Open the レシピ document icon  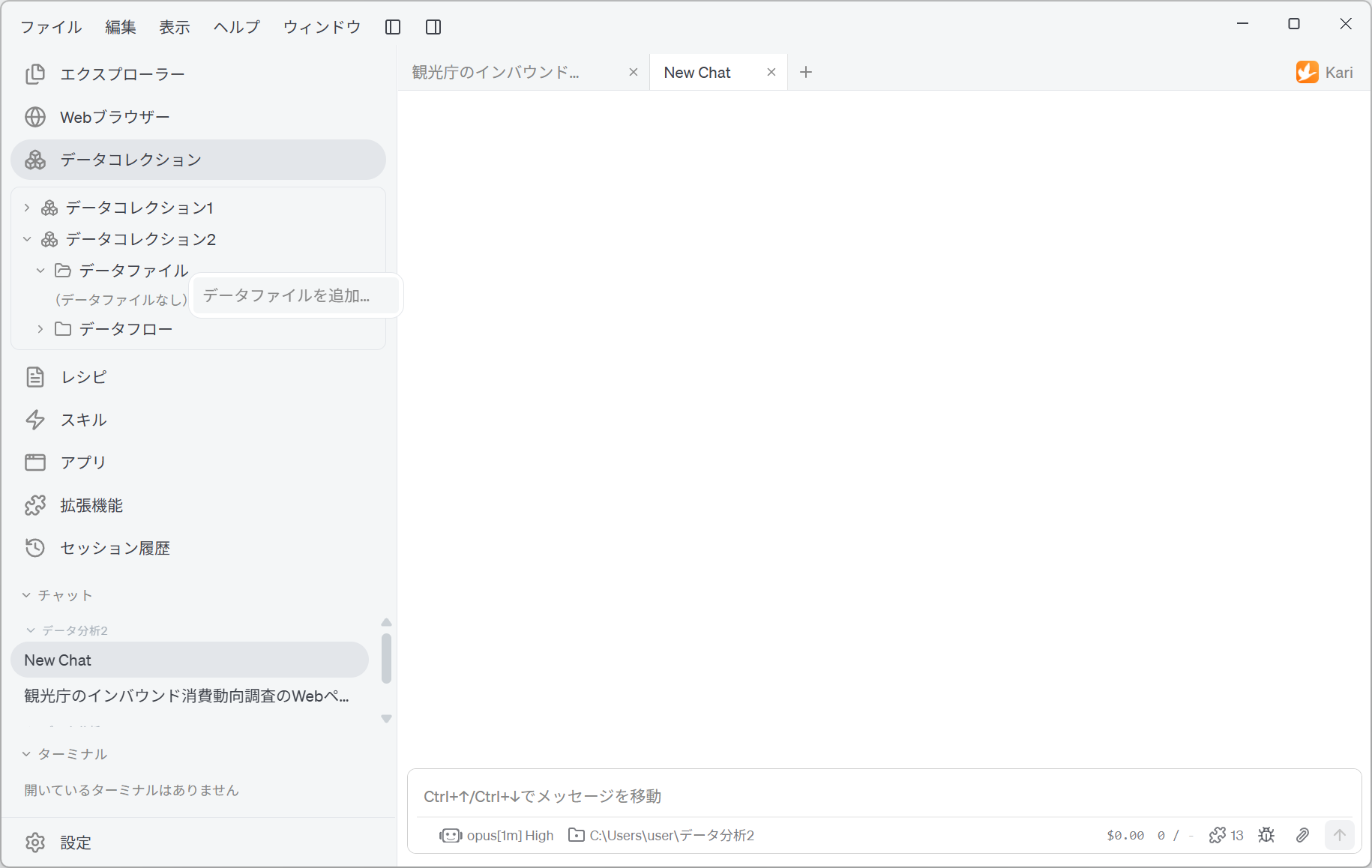click(x=35, y=377)
